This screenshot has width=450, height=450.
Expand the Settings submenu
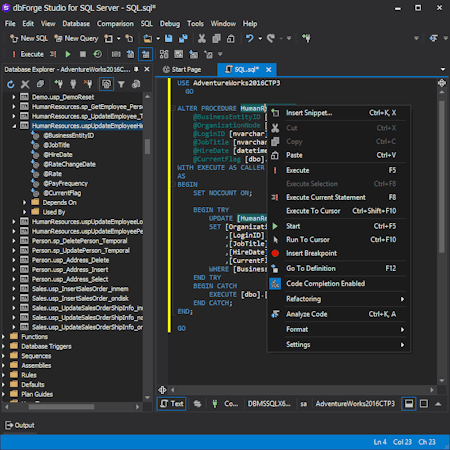click(339, 344)
